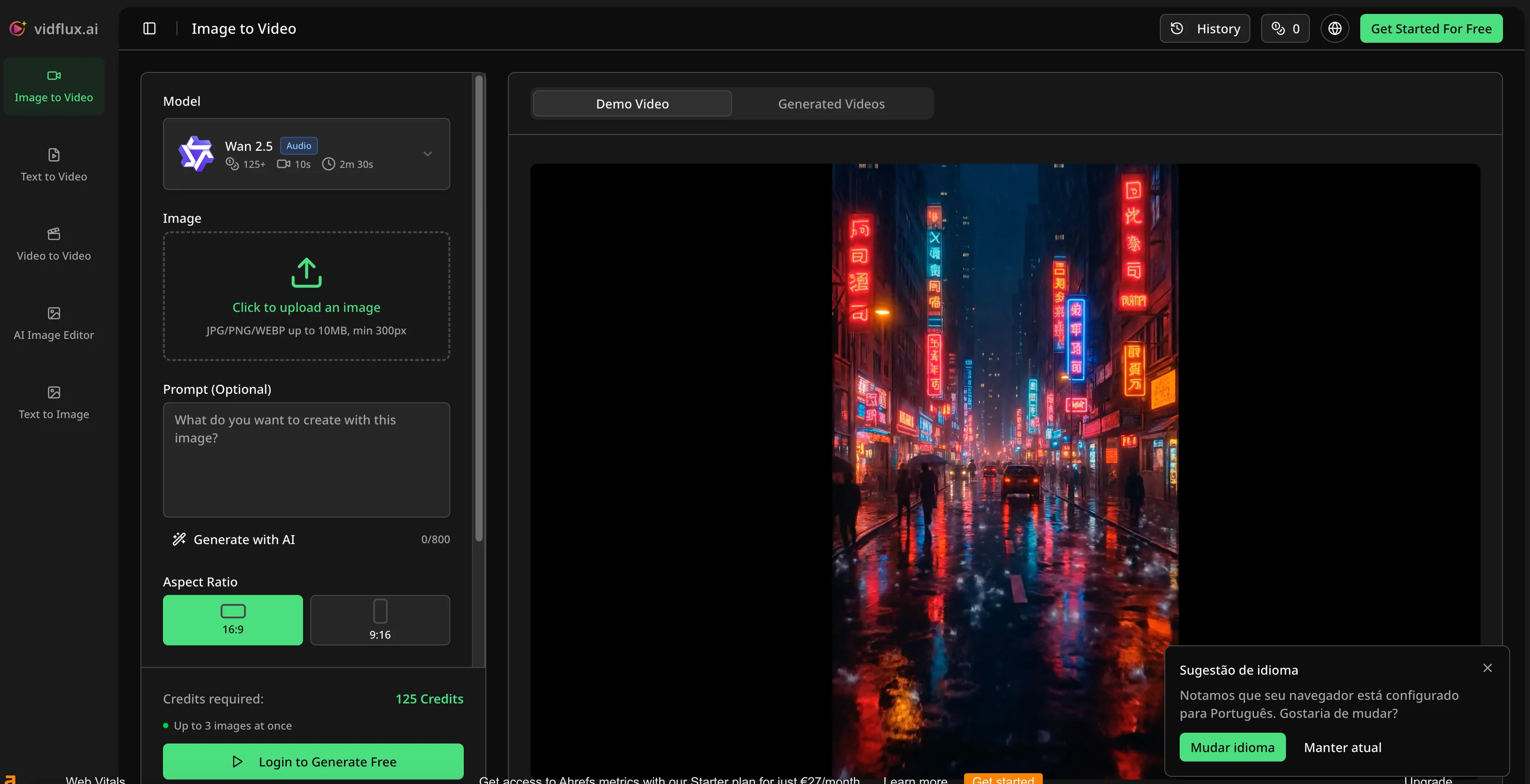Click the 2m 30s clock icon
Viewport: 1530px width, 784px height.
[x=328, y=164]
